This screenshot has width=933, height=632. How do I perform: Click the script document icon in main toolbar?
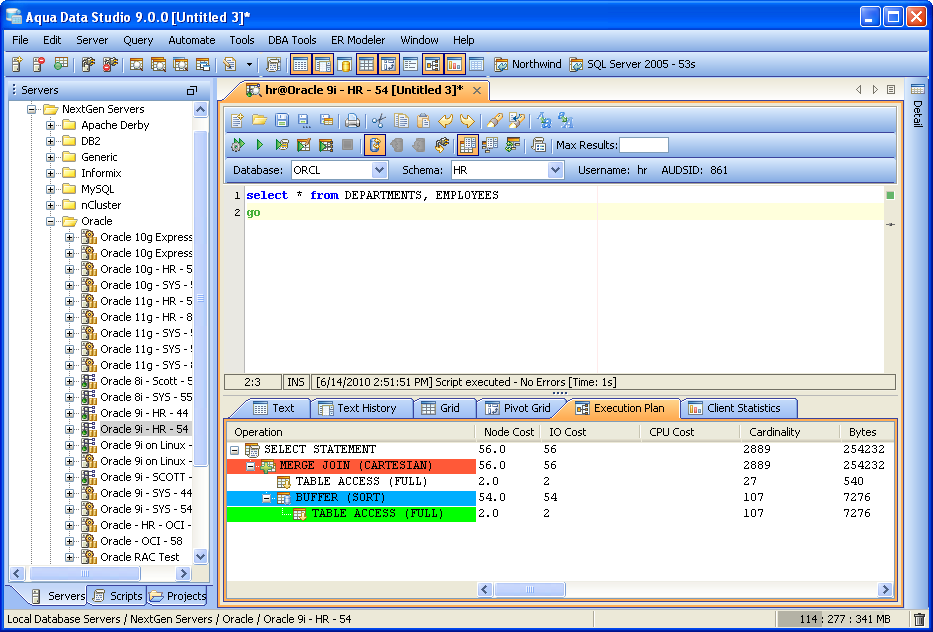click(x=230, y=64)
